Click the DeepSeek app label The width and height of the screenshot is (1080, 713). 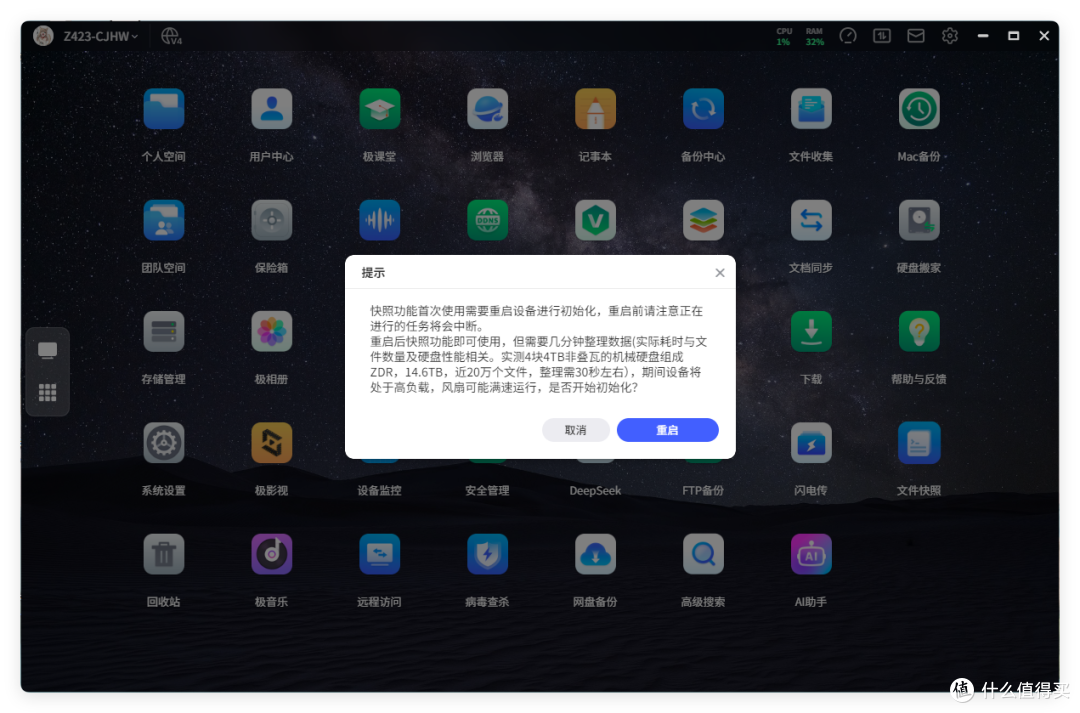click(595, 490)
